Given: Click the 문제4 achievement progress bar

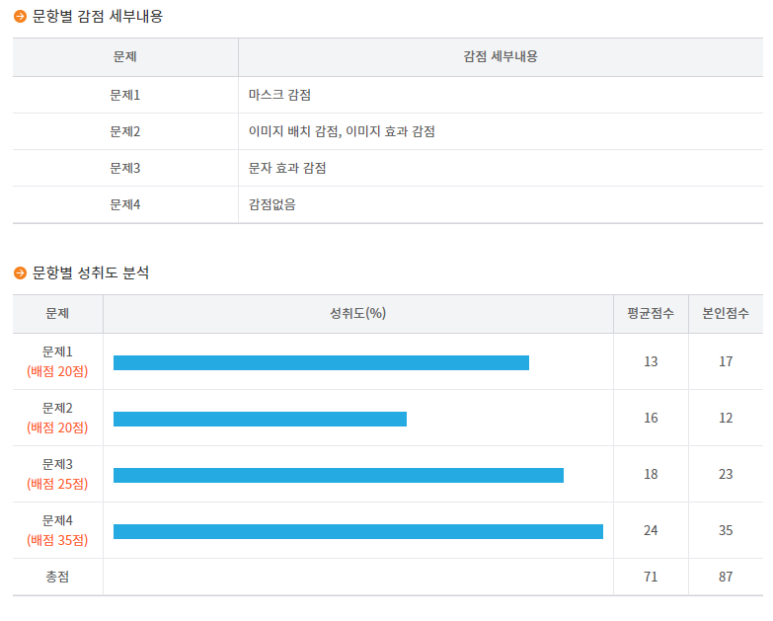Looking at the screenshot, I should pyautogui.click(x=358, y=531).
